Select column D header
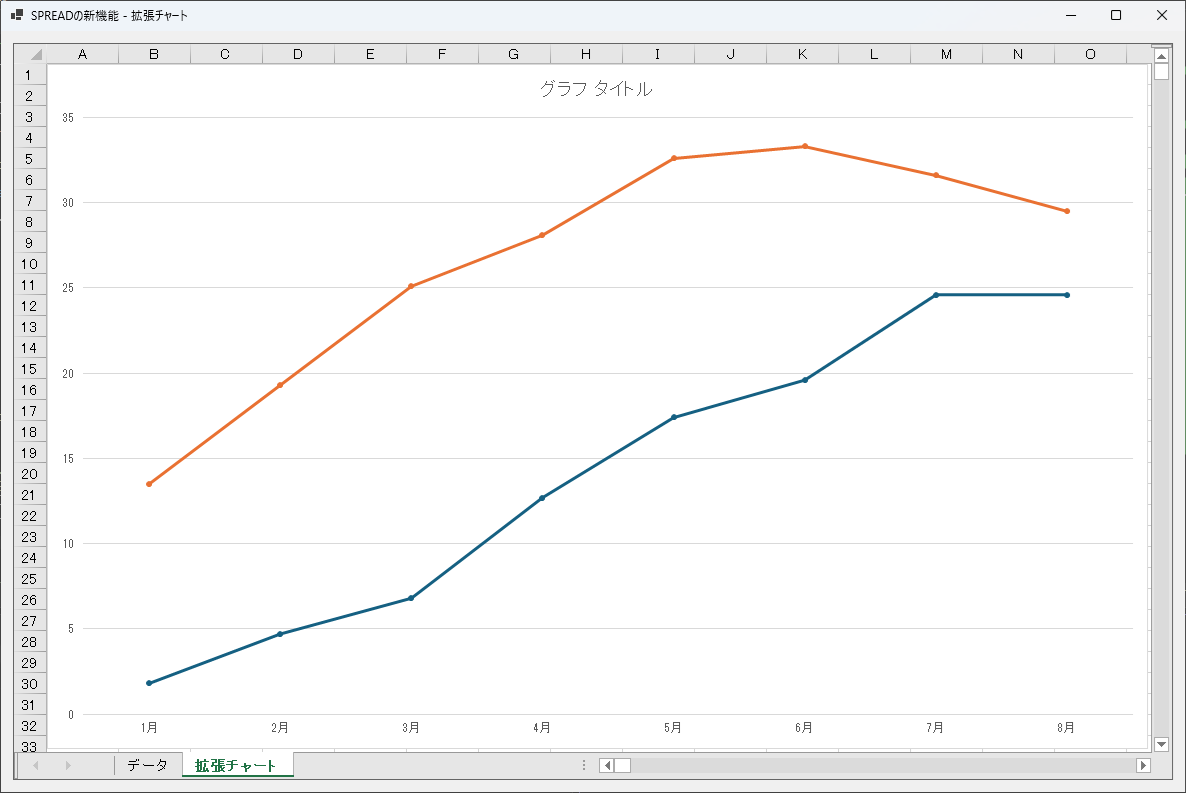Screen dimensions: 1186x793 point(298,54)
